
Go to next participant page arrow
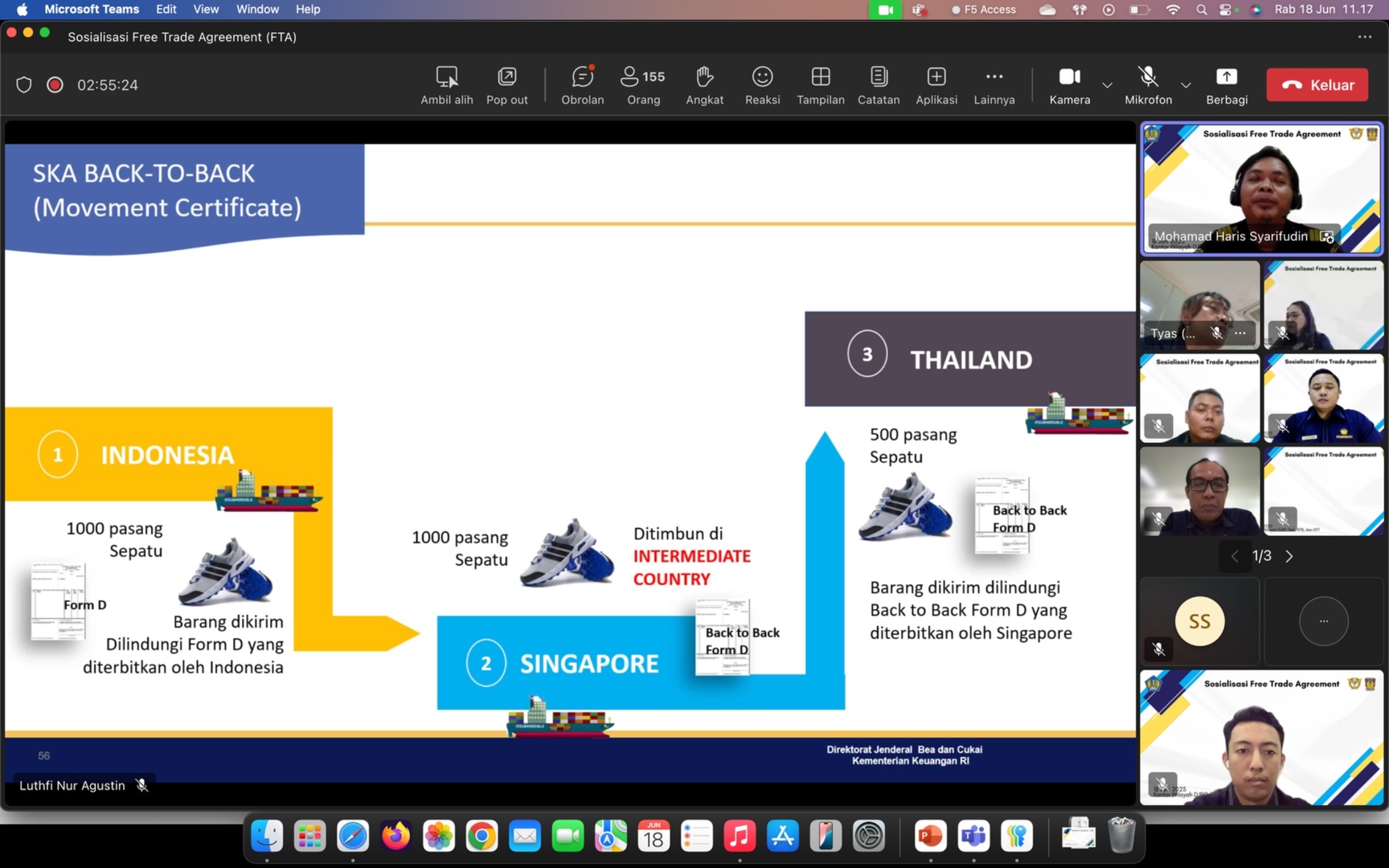click(x=1289, y=556)
